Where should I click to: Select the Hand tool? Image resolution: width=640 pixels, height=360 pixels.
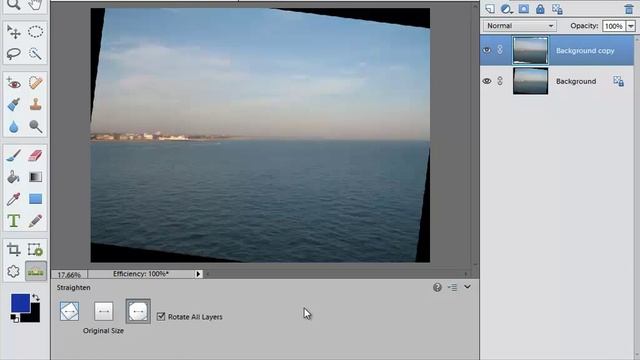(36, 4)
